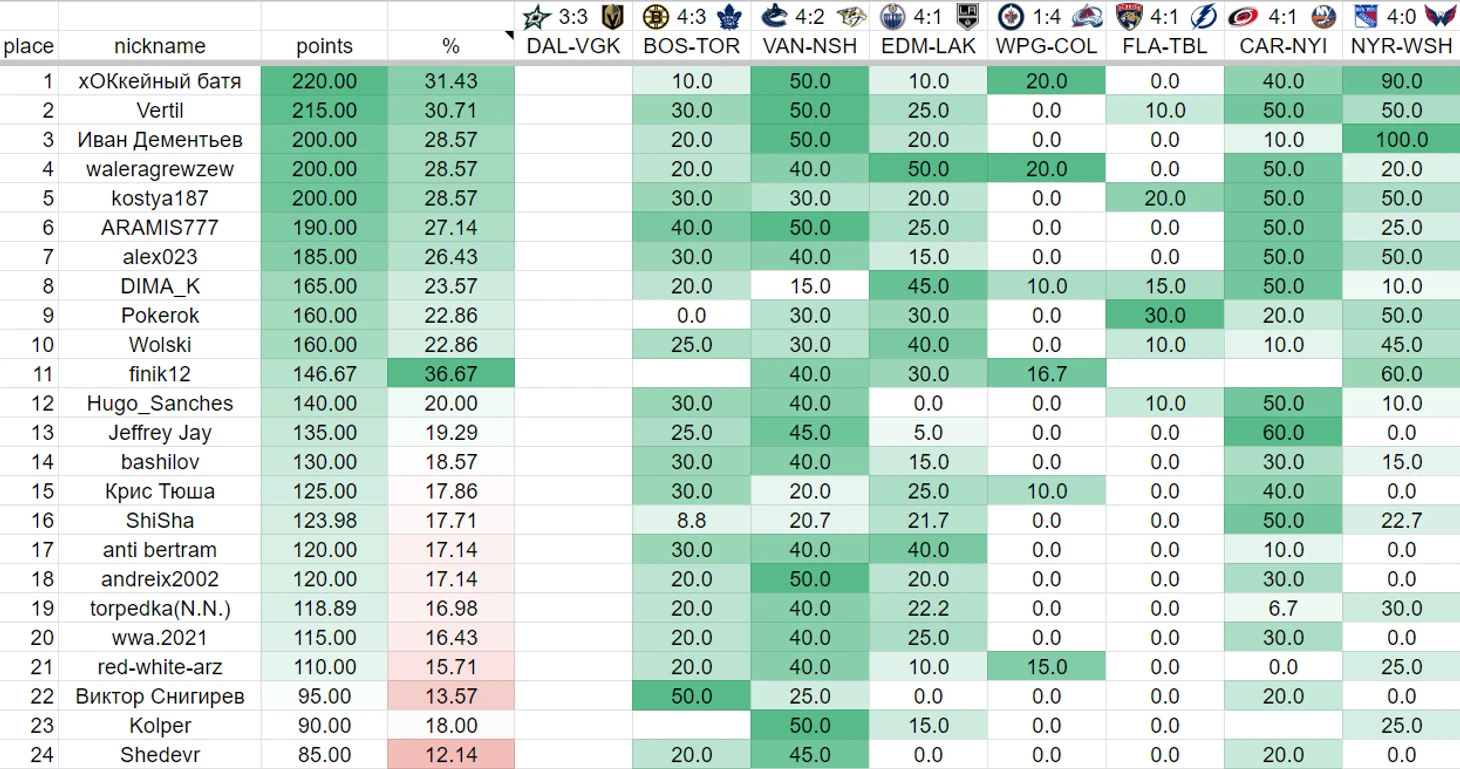This screenshot has width=1460, height=769.
Task: Select nickname cell 'Shedevr'
Action: [160, 755]
